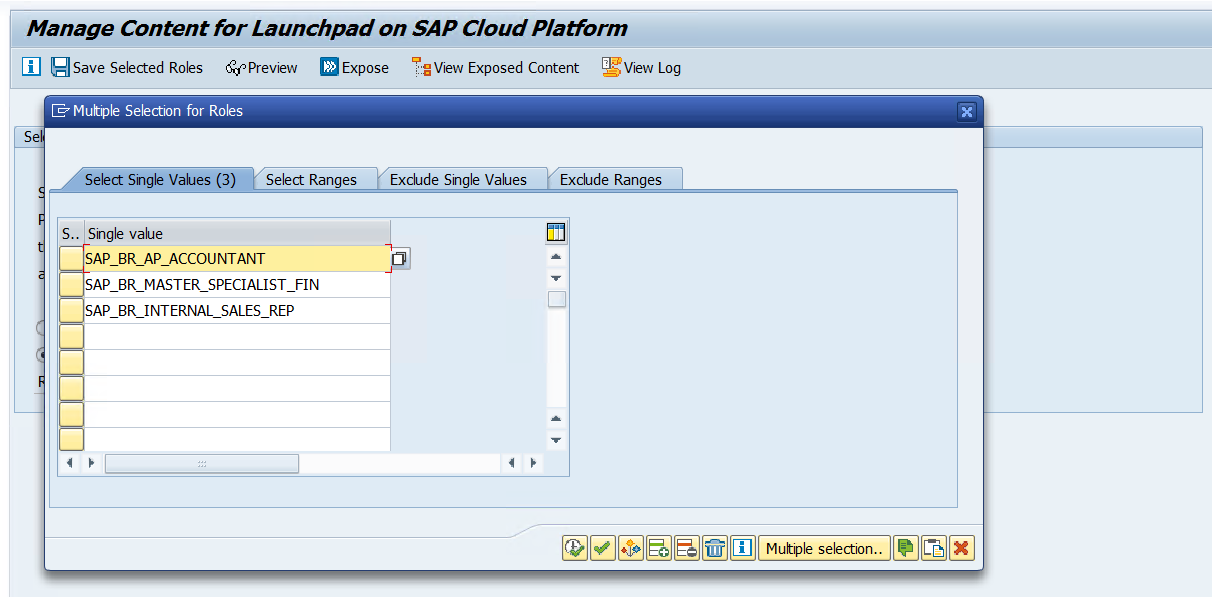Toggle row selector for SAP_BR_AP_ACCOUNTANT
Screen dimensions: 1212x597
[x=71, y=259]
